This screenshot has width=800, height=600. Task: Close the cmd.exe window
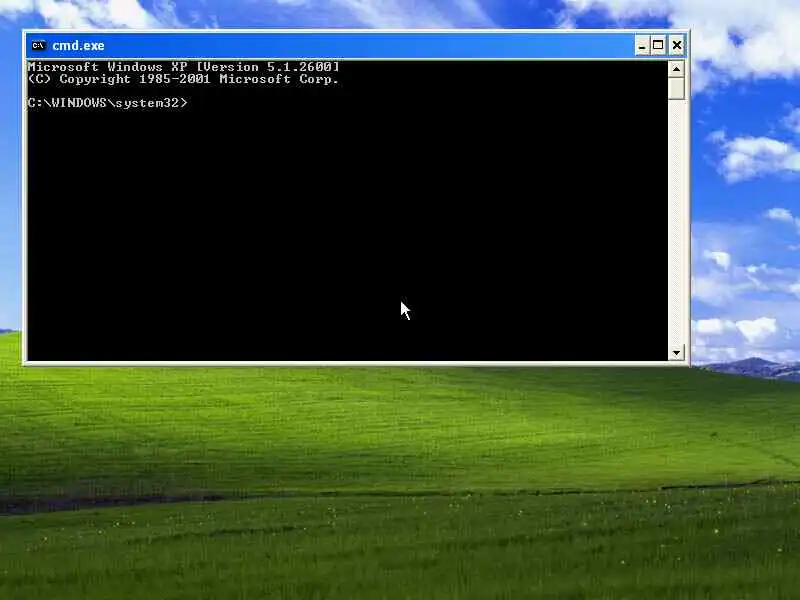tap(677, 45)
